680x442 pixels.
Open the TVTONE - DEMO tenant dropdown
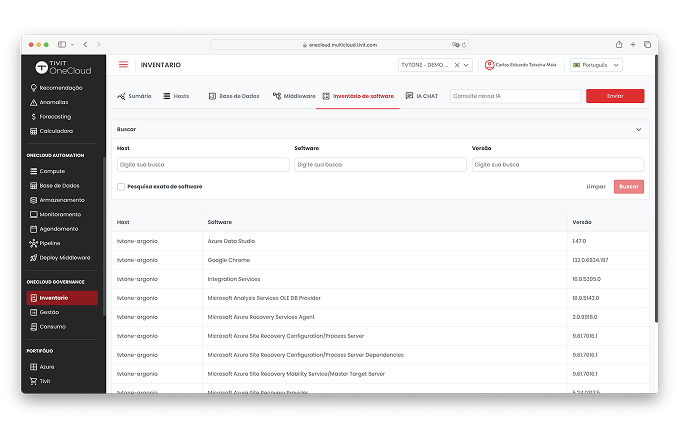click(x=466, y=65)
